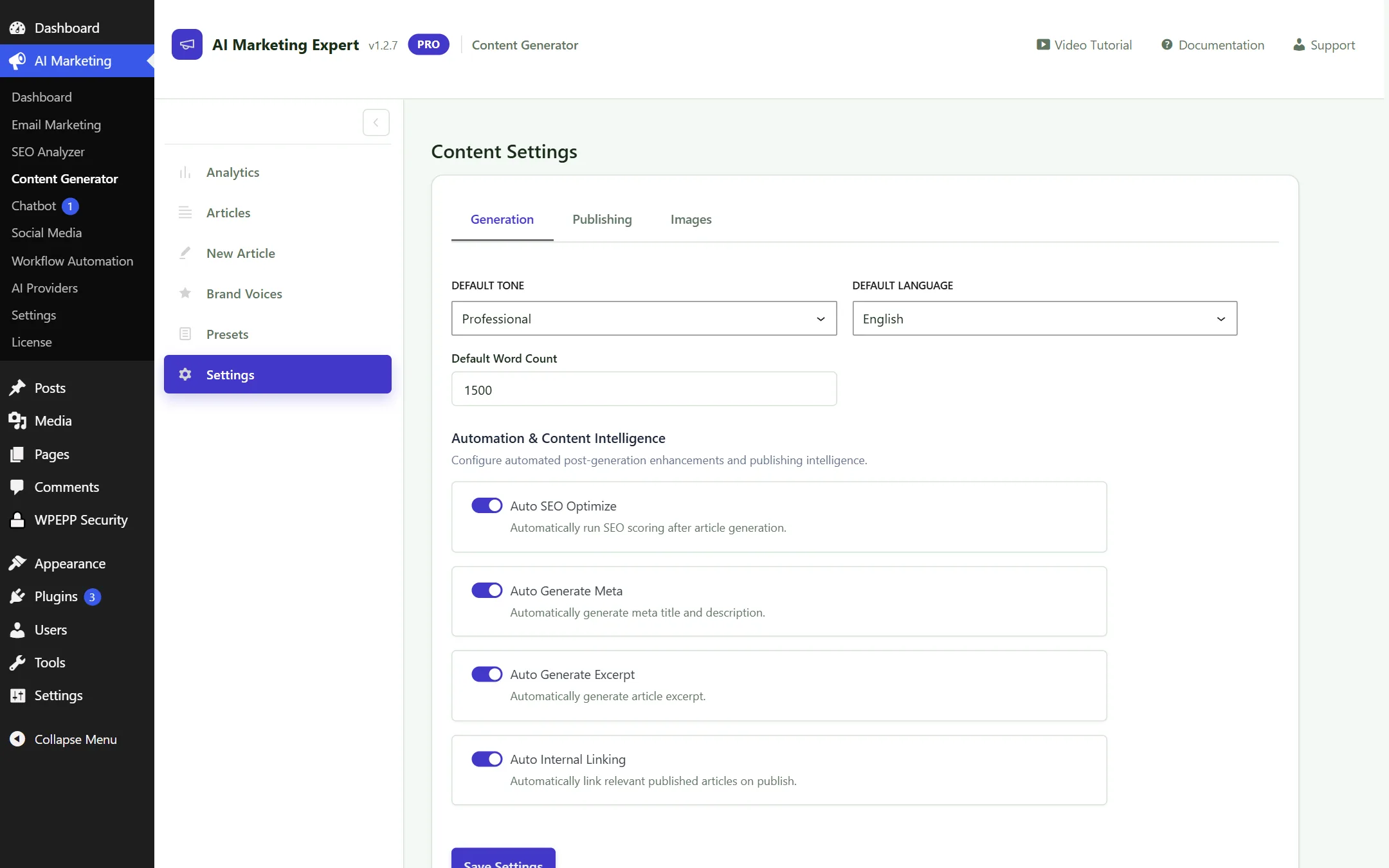The height and width of the screenshot is (868, 1389).
Task: Click the Analytics bar chart icon
Action: 185,172
